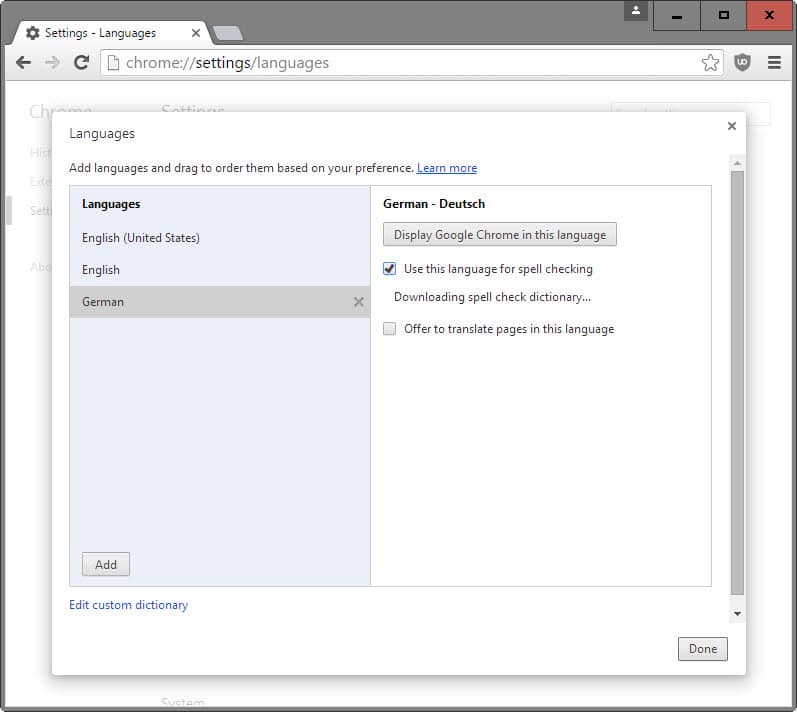Viewport: 797px width, 712px height.
Task: Click Display Google Chrome in this language
Action: click(500, 234)
